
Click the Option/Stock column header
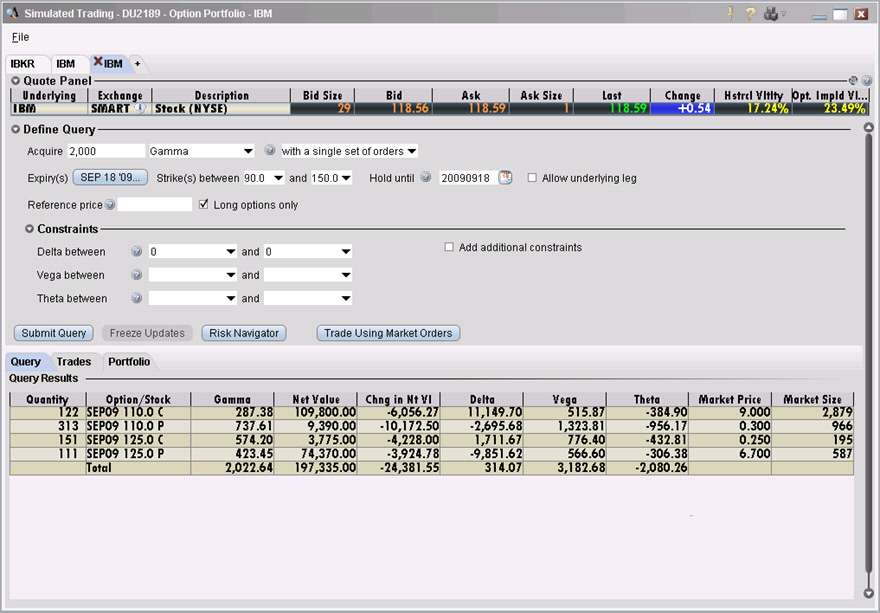(x=138, y=399)
